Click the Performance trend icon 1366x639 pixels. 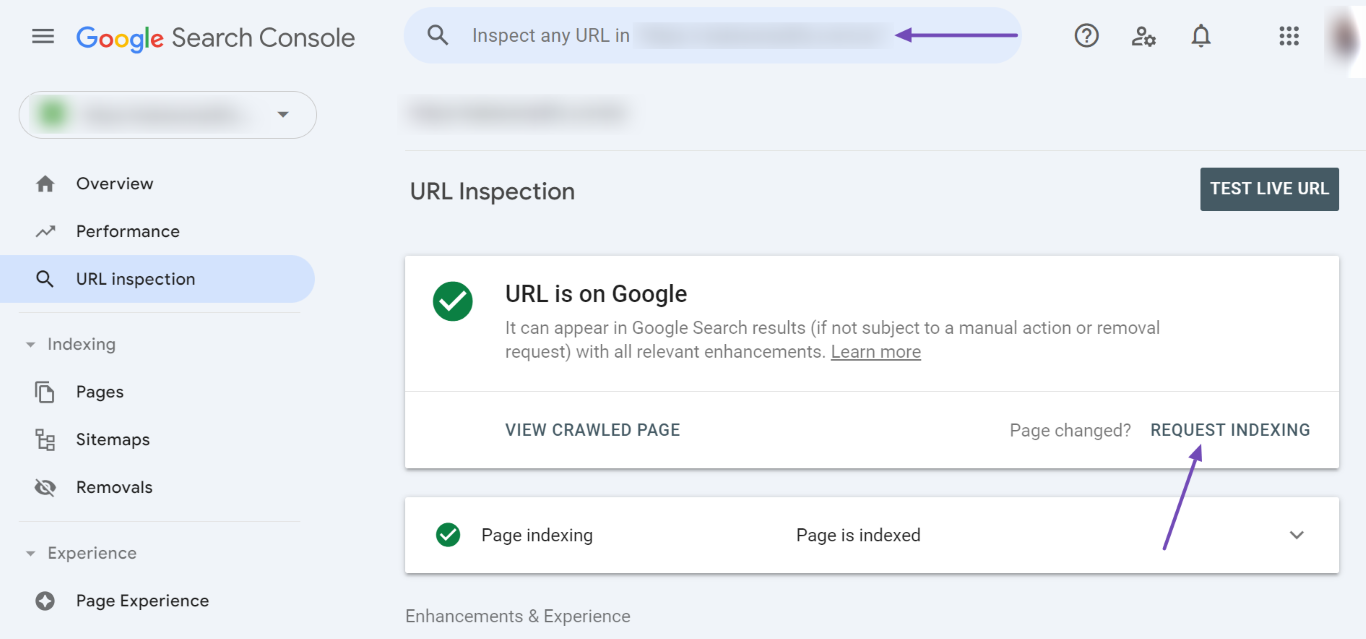[45, 231]
